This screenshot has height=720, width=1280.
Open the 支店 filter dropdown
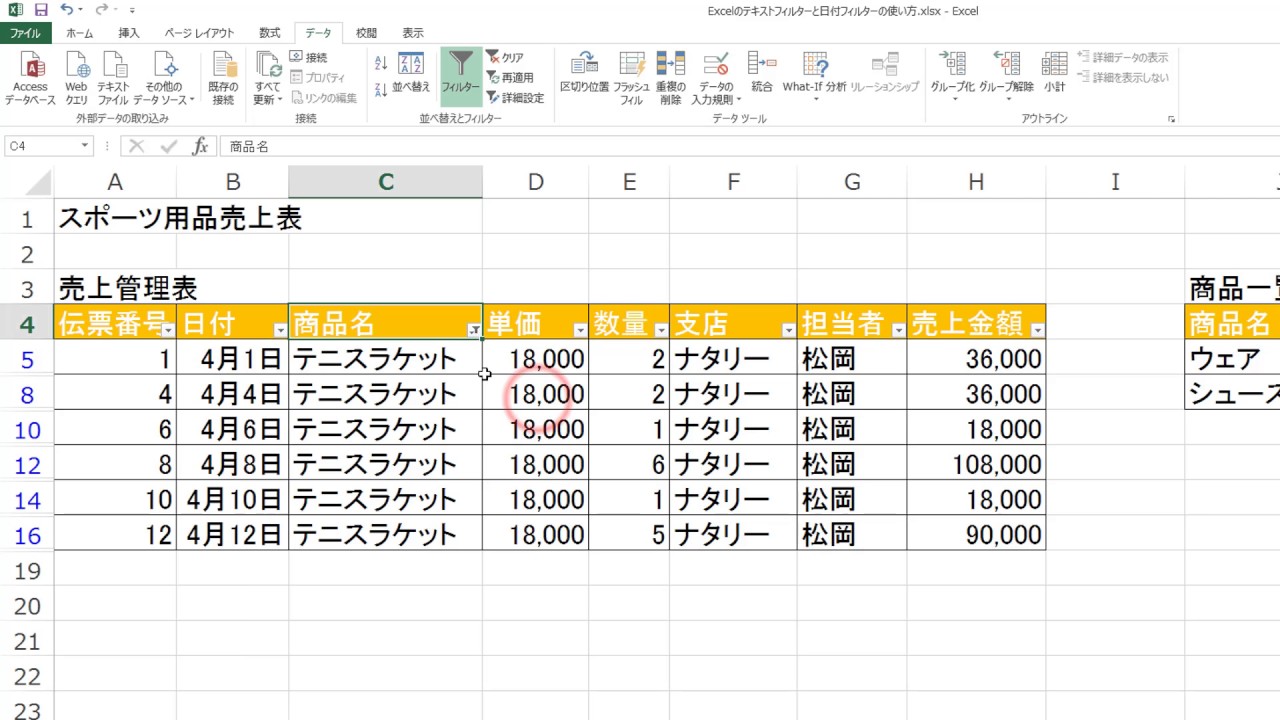click(x=789, y=329)
